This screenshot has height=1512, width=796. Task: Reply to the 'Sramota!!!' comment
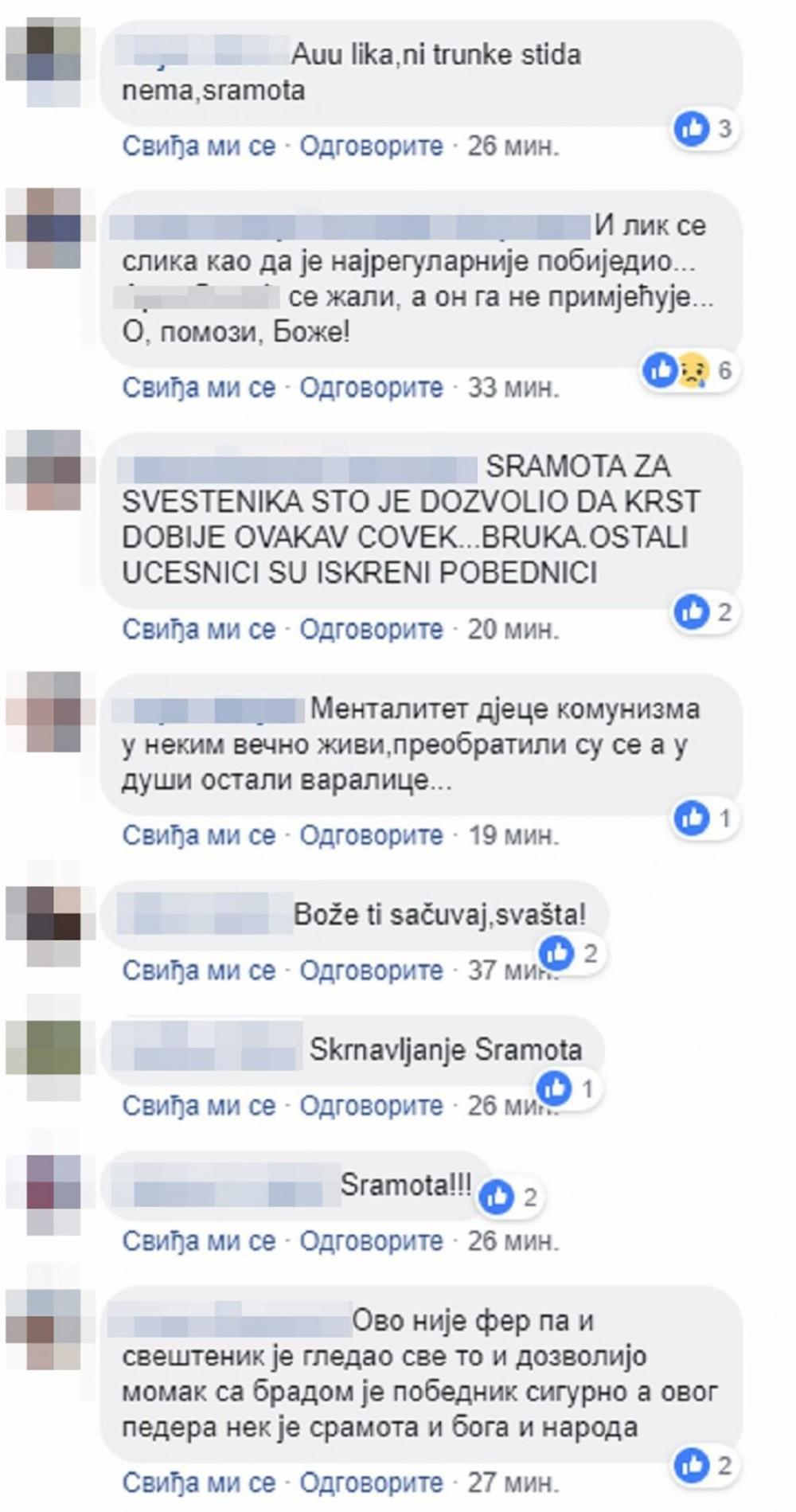pyautogui.click(x=371, y=1241)
